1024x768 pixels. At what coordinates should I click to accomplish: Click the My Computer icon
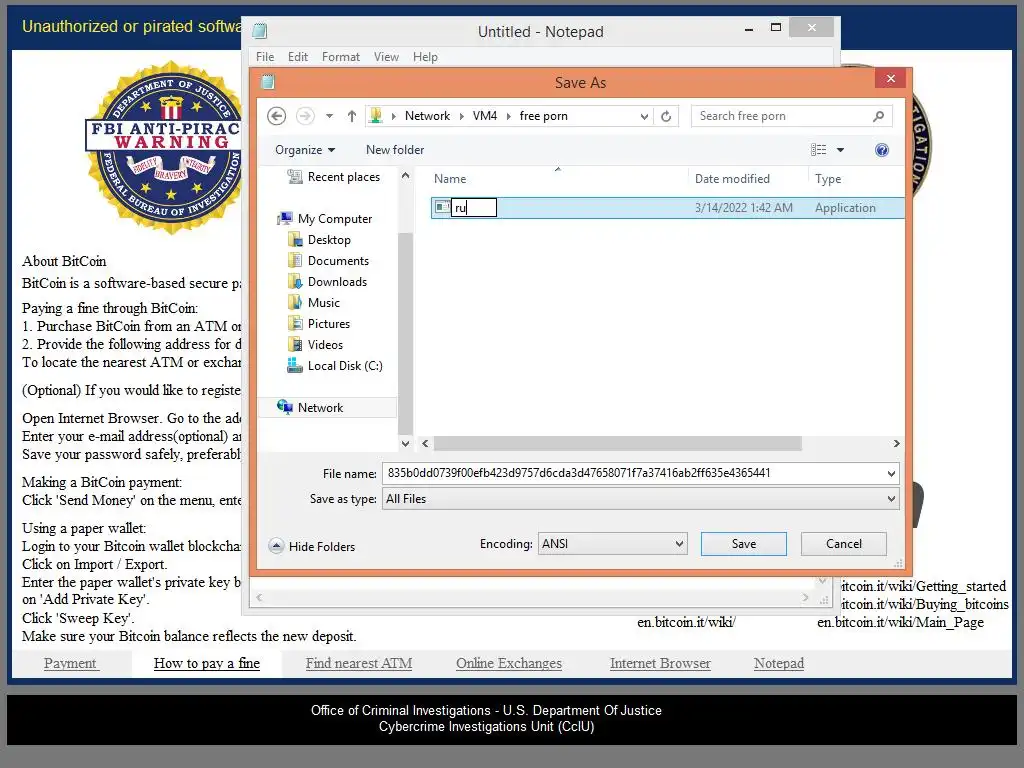(285, 218)
